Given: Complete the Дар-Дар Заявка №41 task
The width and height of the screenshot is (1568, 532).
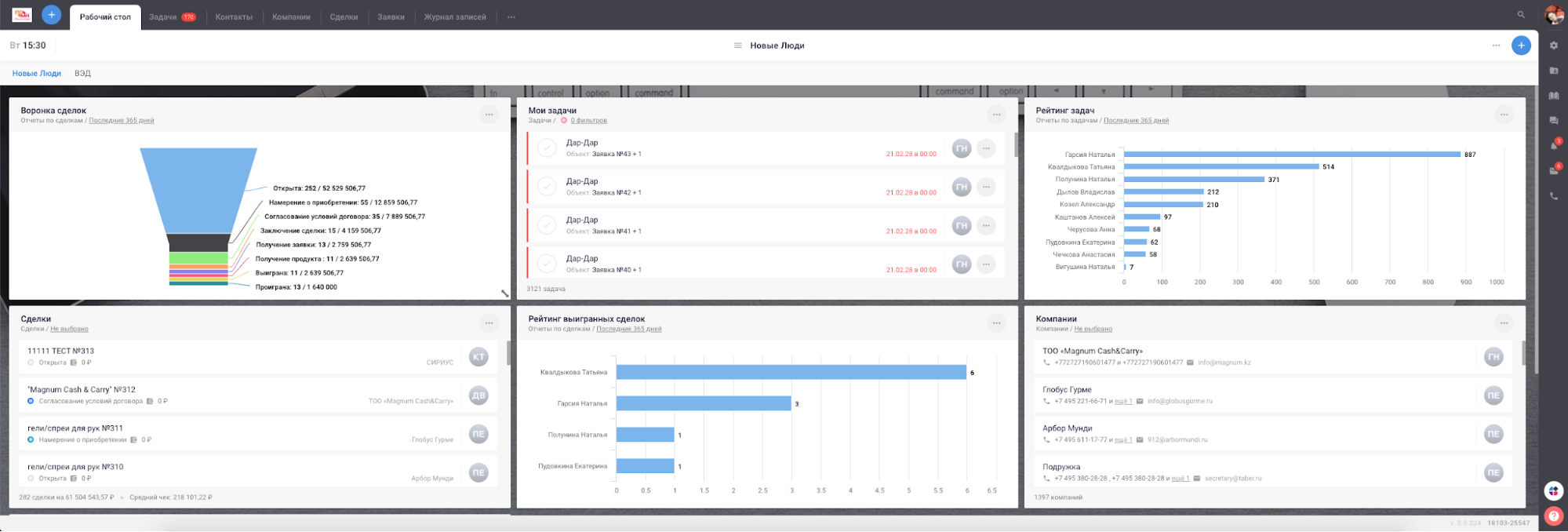Looking at the screenshot, I should tap(547, 225).
